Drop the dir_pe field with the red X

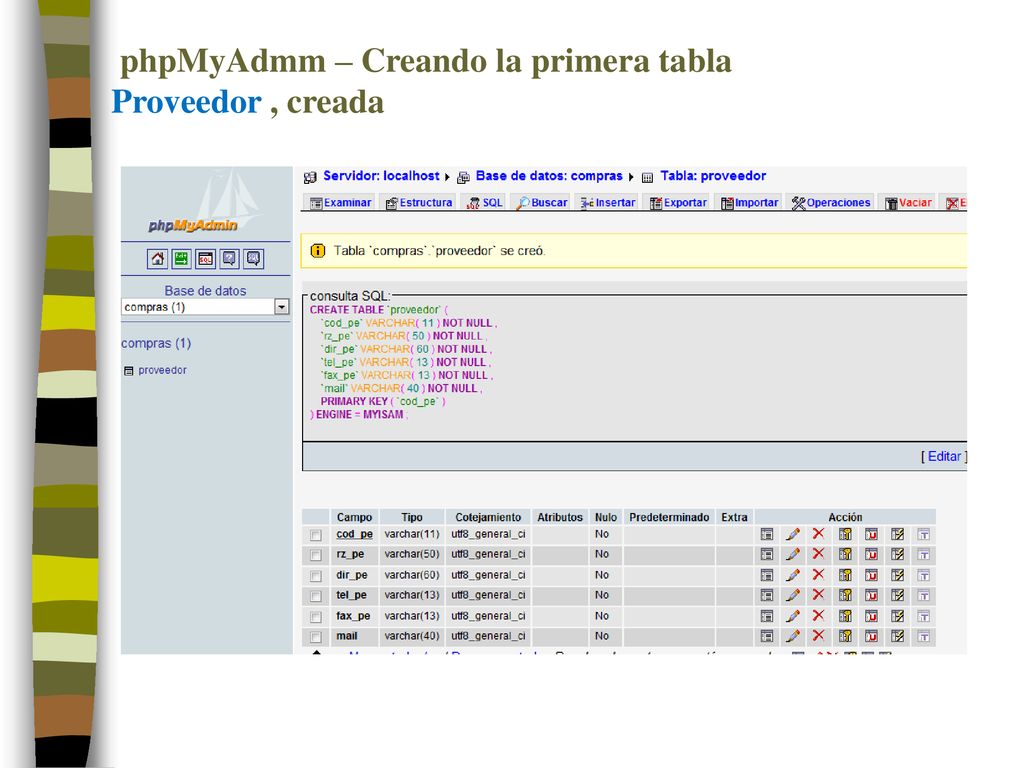point(818,575)
